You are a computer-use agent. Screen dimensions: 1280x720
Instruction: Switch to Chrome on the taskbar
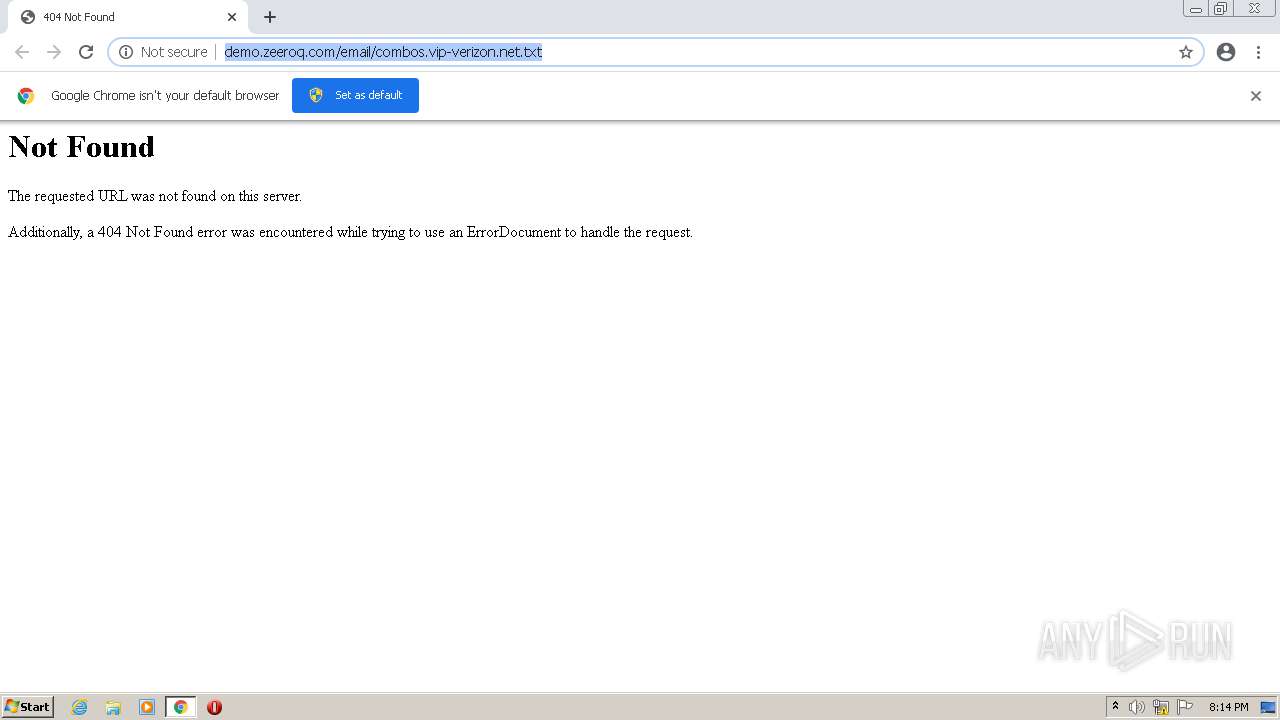pyautogui.click(x=180, y=707)
